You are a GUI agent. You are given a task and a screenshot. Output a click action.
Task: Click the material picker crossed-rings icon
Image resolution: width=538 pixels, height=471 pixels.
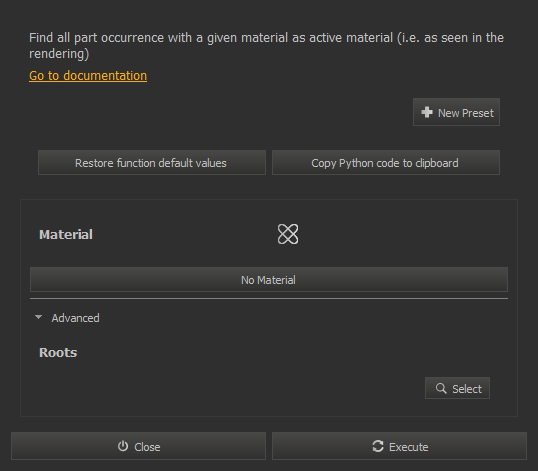click(x=288, y=234)
